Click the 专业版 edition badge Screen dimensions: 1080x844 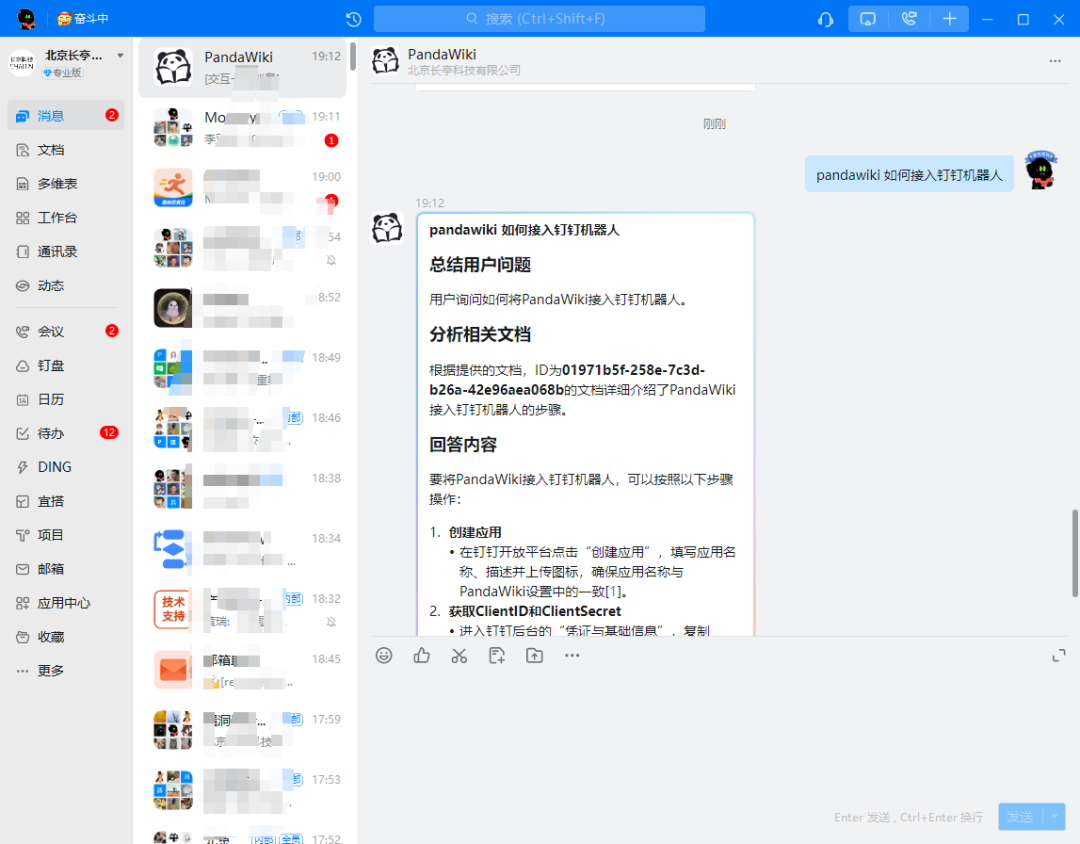(63, 73)
